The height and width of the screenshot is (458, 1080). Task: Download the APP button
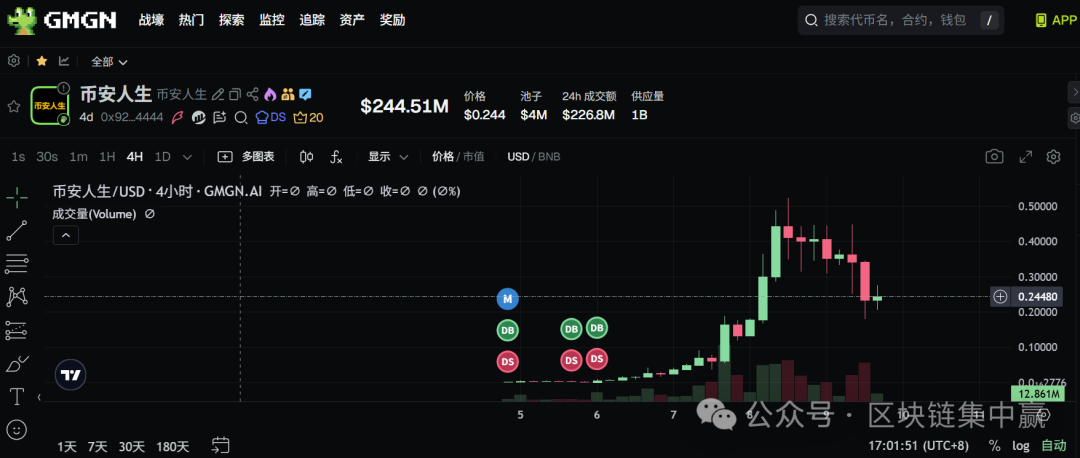click(1055, 20)
